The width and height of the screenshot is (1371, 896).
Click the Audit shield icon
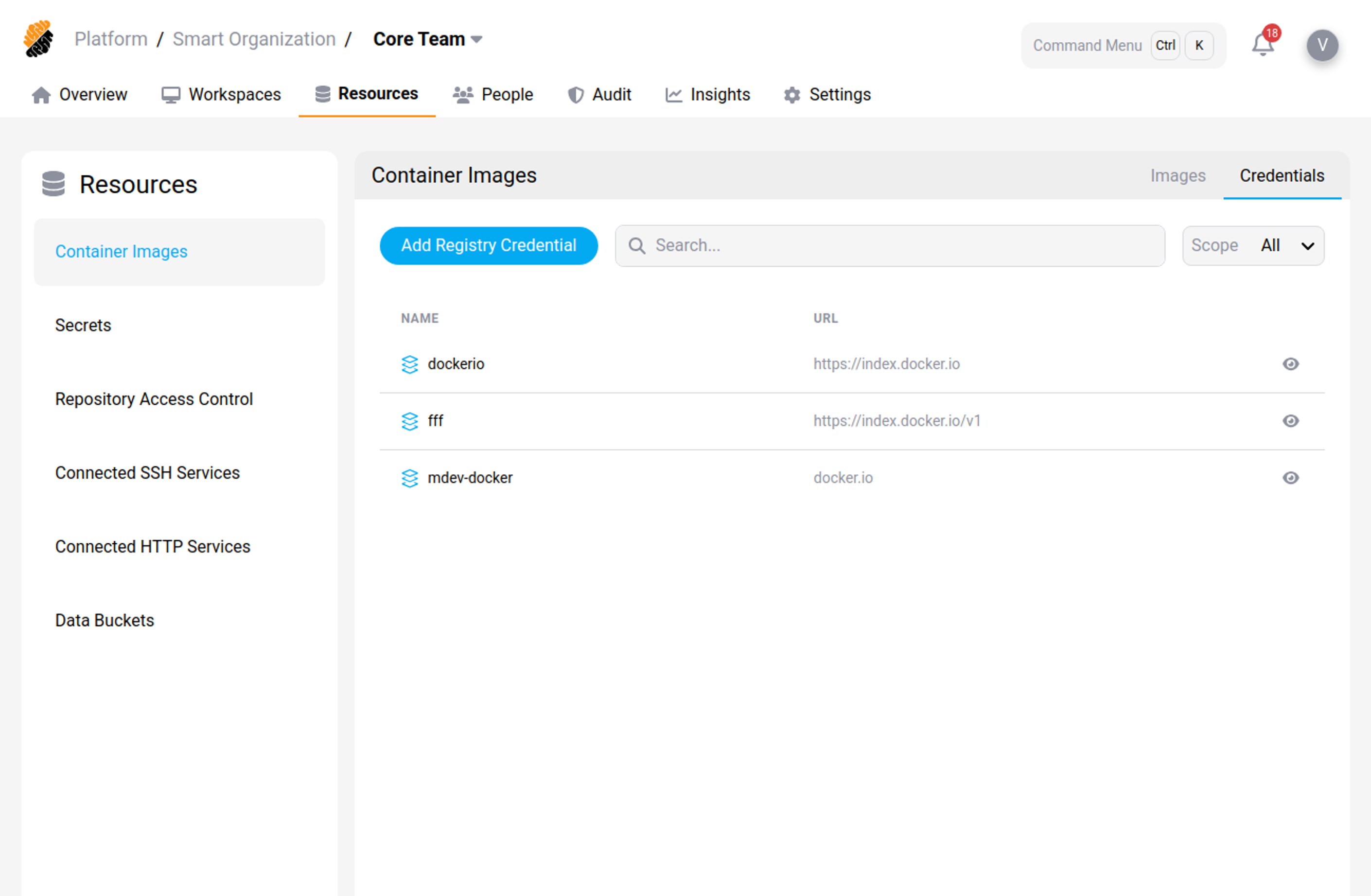pyautogui.click(x=576, y=95)
